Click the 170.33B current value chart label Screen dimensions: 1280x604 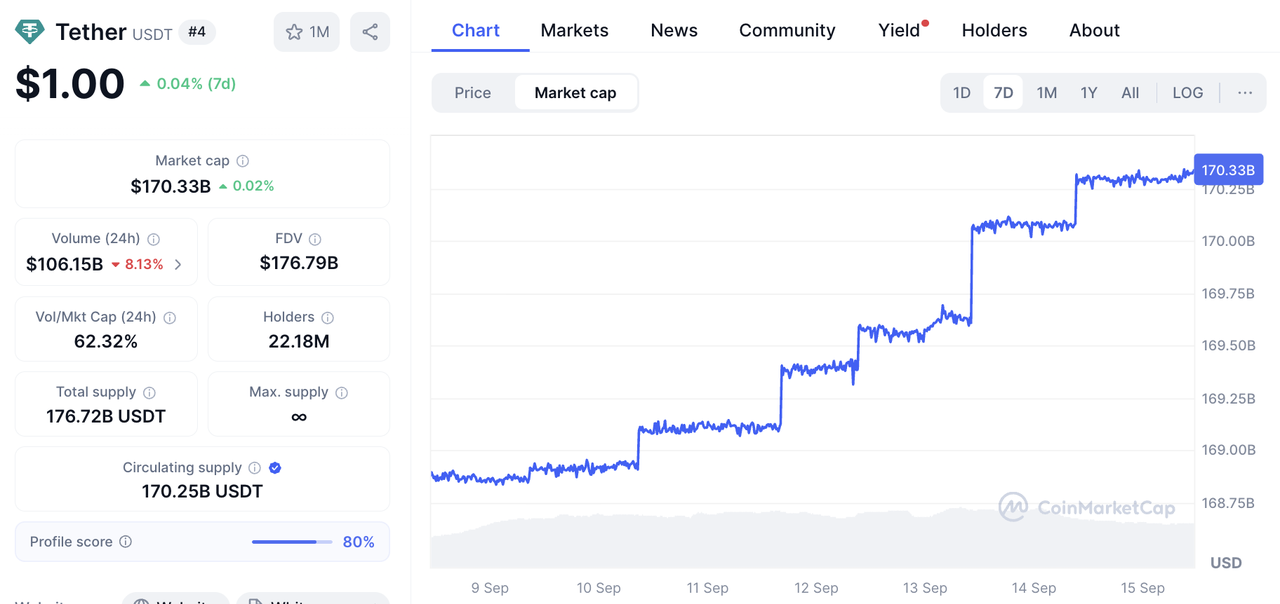point(1228,170)
